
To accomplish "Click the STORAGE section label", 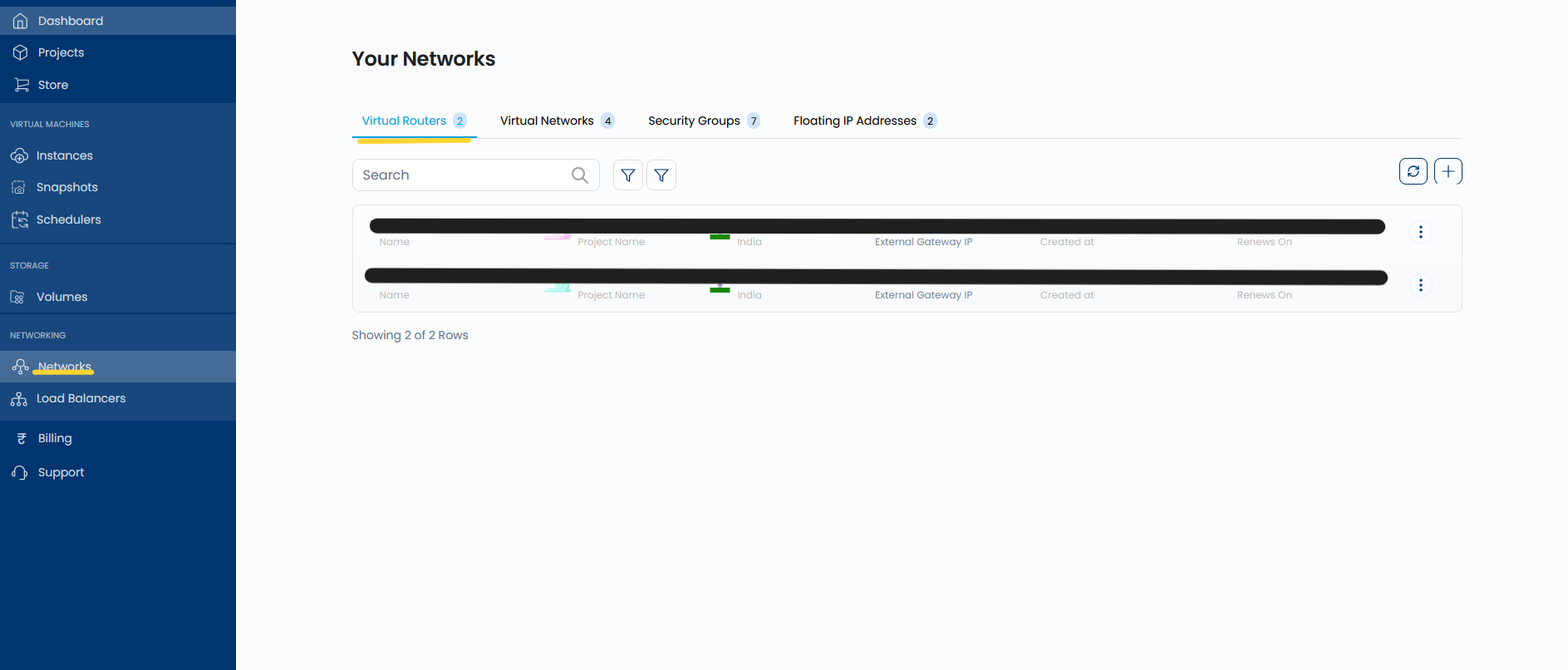I will tap(29, 265).
